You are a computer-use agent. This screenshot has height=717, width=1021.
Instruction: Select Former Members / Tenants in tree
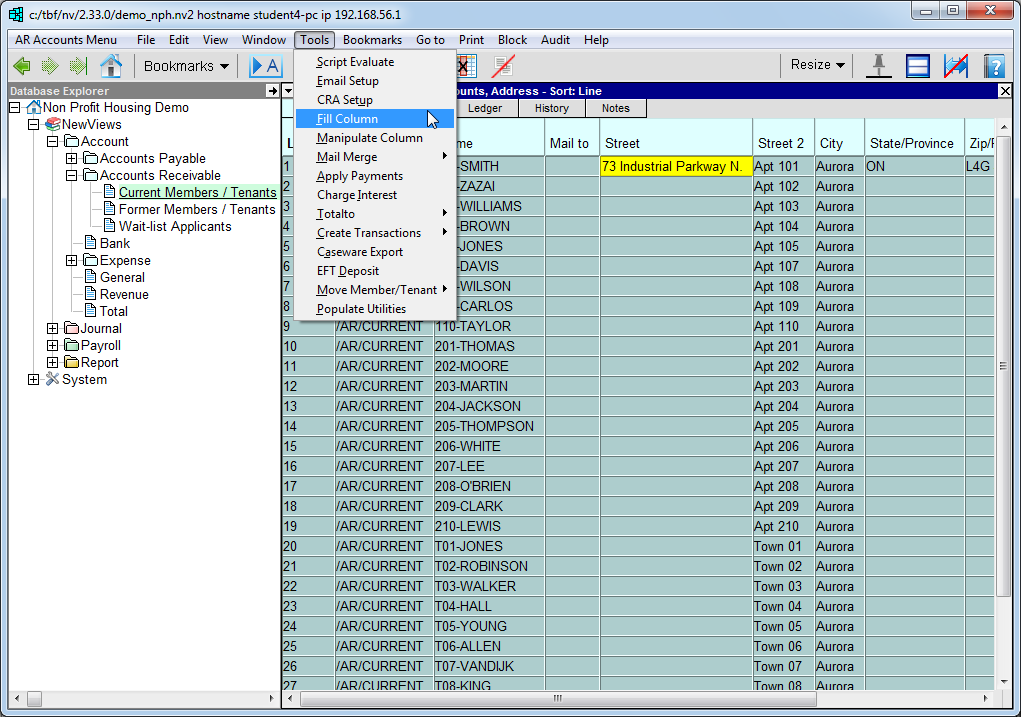[x=197, y=209]
